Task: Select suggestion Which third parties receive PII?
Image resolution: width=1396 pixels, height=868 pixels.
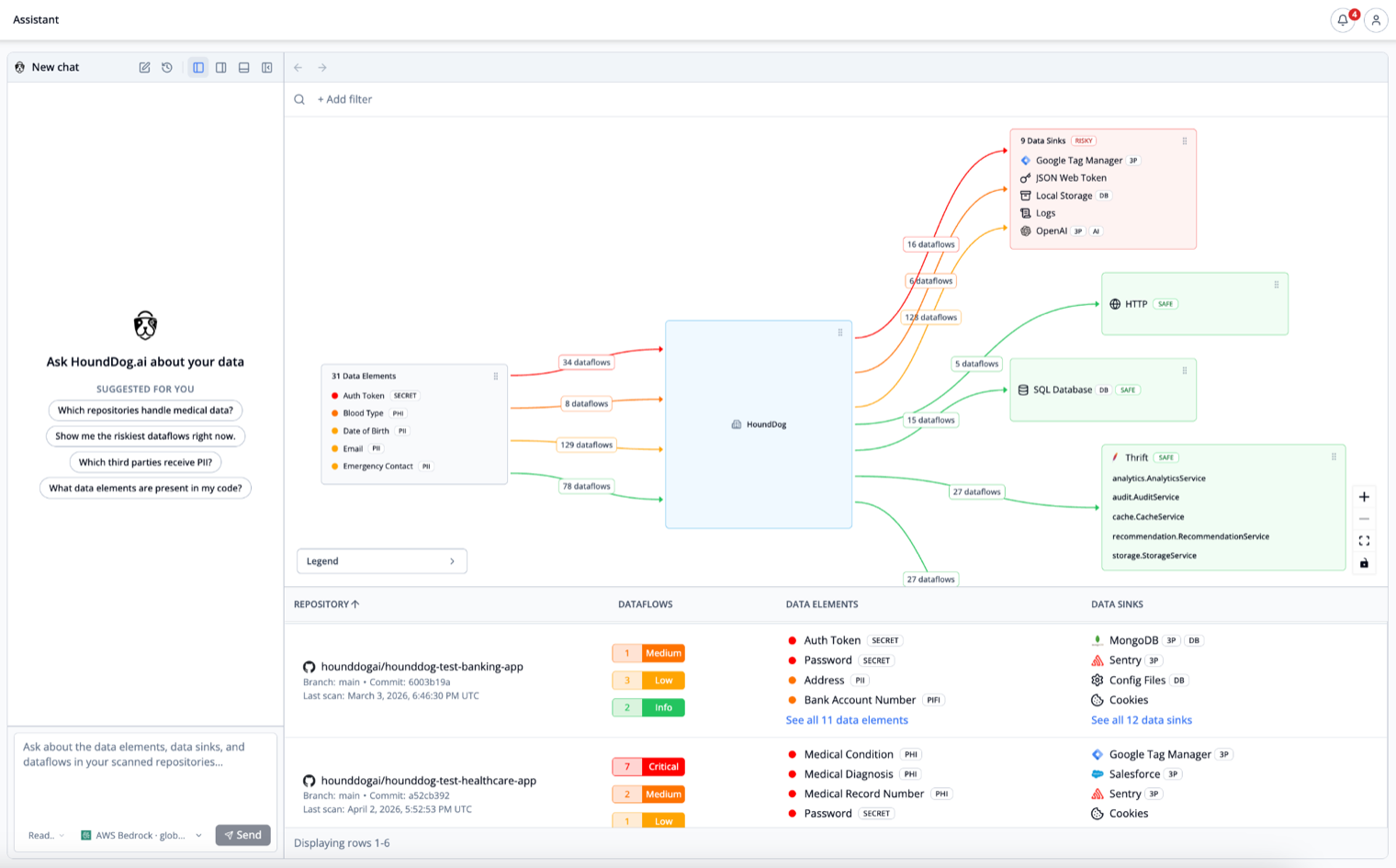Action: point(145,462)
